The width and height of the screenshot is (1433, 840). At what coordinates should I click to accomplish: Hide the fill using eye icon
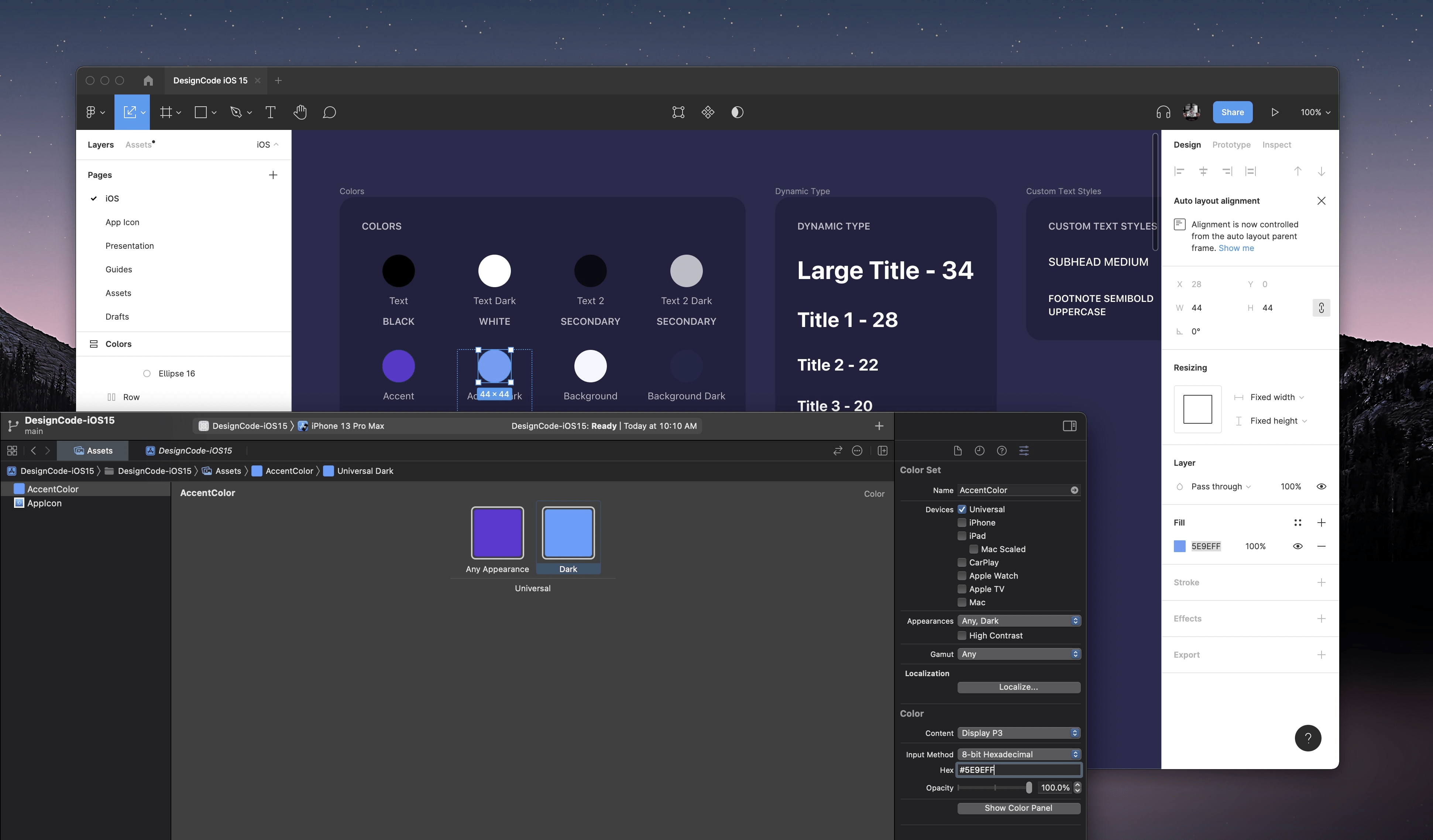(1298, 546)
